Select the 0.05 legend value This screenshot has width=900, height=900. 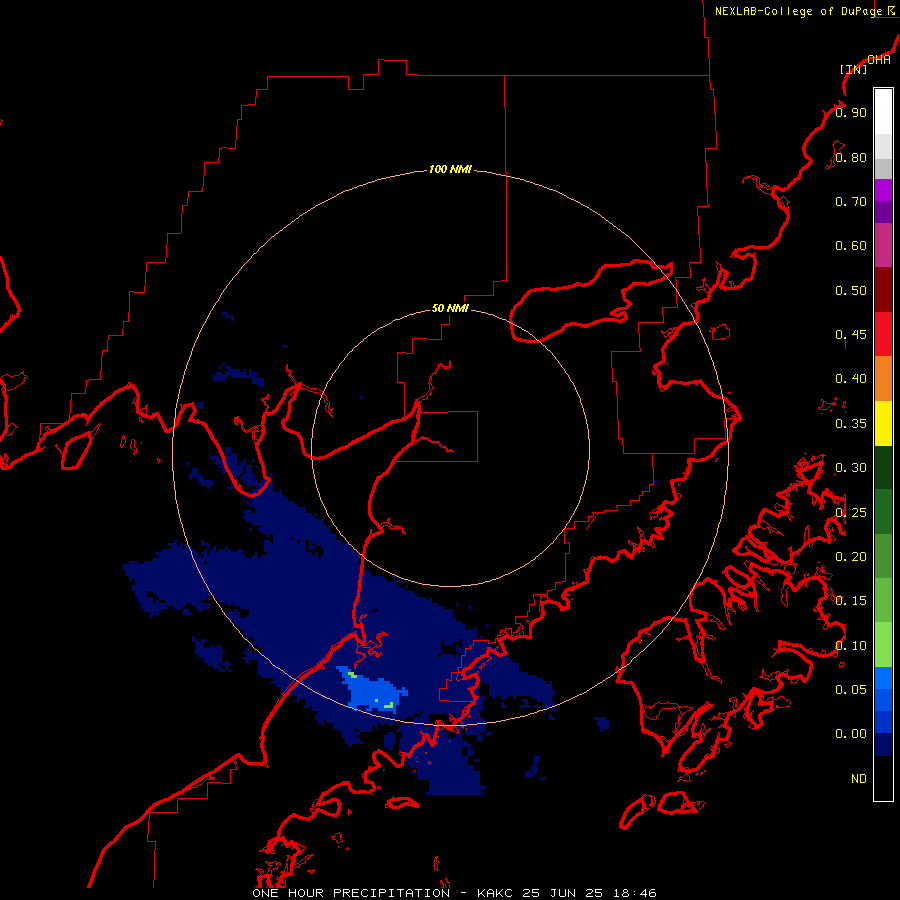click(x=851, y=690)
